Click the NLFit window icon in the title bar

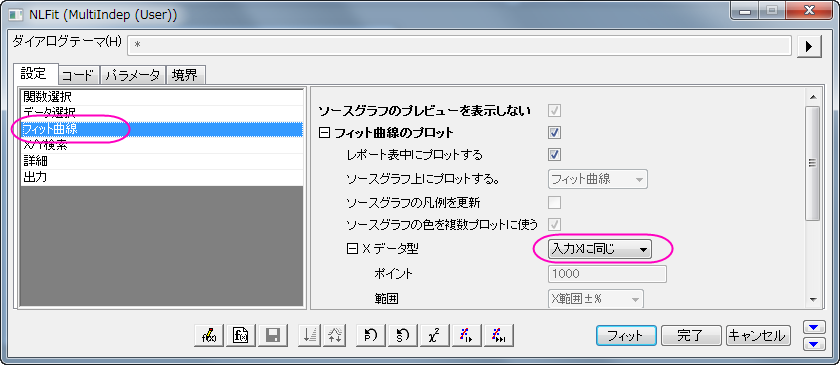pyautogui.click(x=16, y=14)
